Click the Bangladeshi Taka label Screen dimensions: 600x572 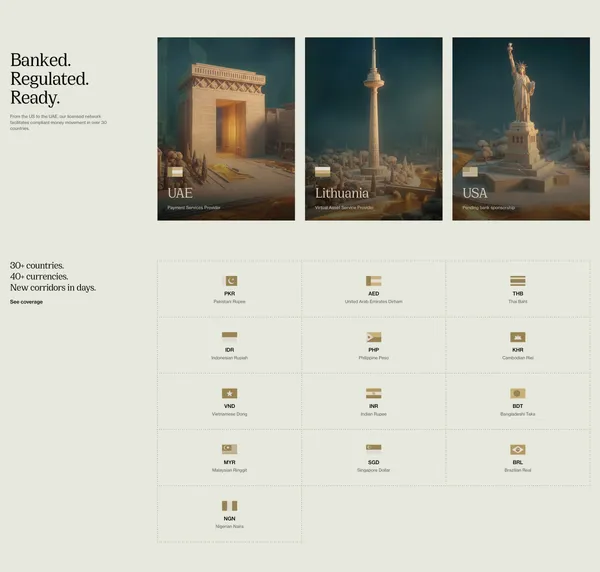click(x=518, y=414)
